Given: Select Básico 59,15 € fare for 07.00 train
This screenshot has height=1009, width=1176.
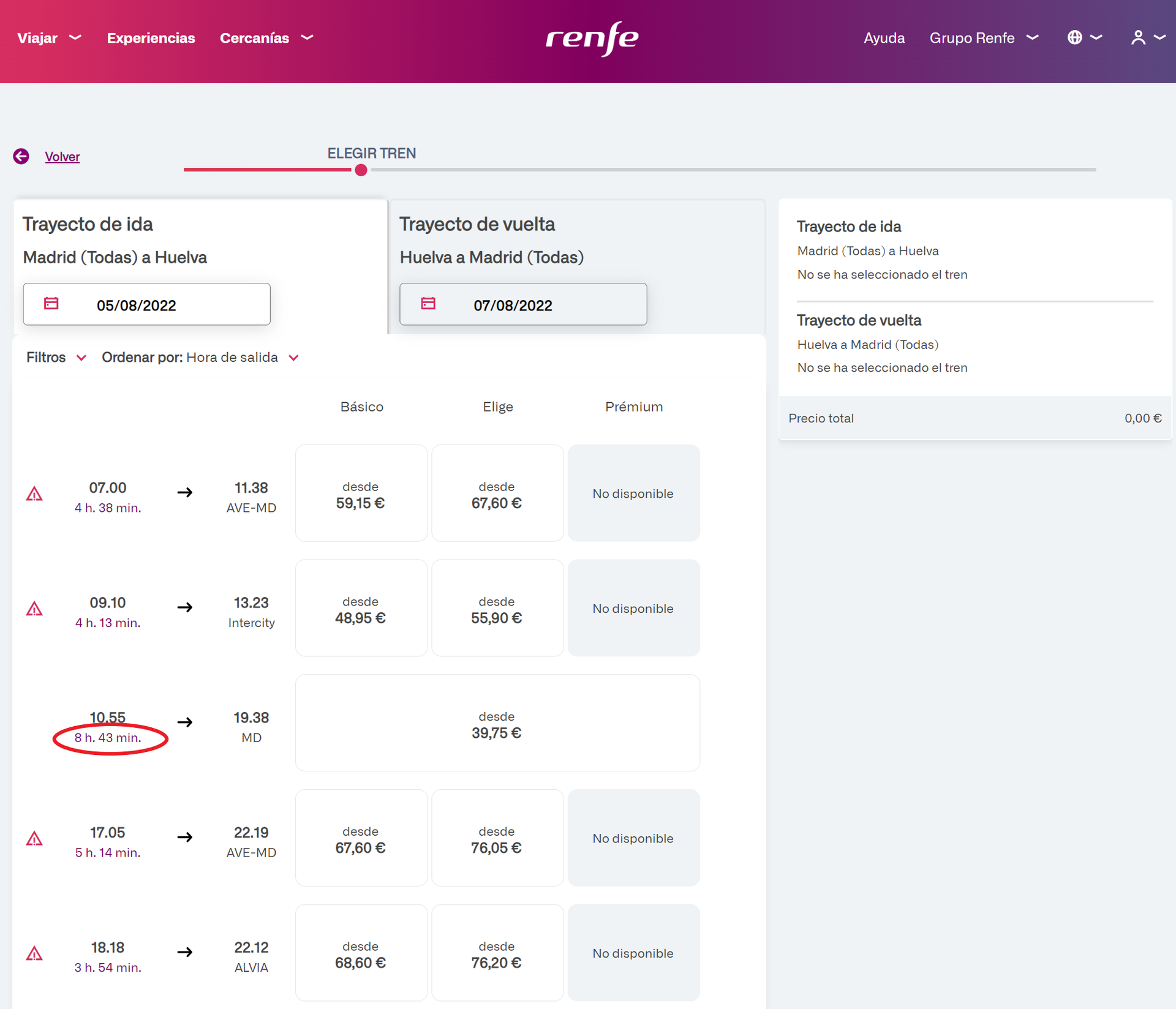Looking at the screenshot, I should (x=361, y=493).
